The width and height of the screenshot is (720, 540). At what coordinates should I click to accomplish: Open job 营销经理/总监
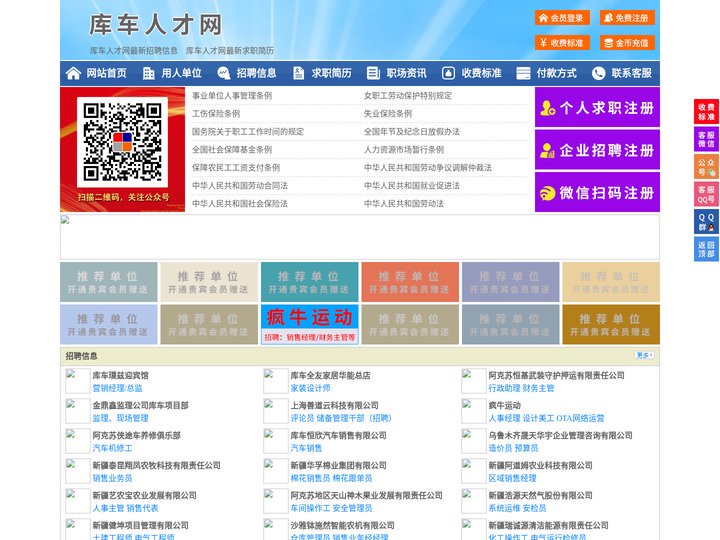click(117, 388)
